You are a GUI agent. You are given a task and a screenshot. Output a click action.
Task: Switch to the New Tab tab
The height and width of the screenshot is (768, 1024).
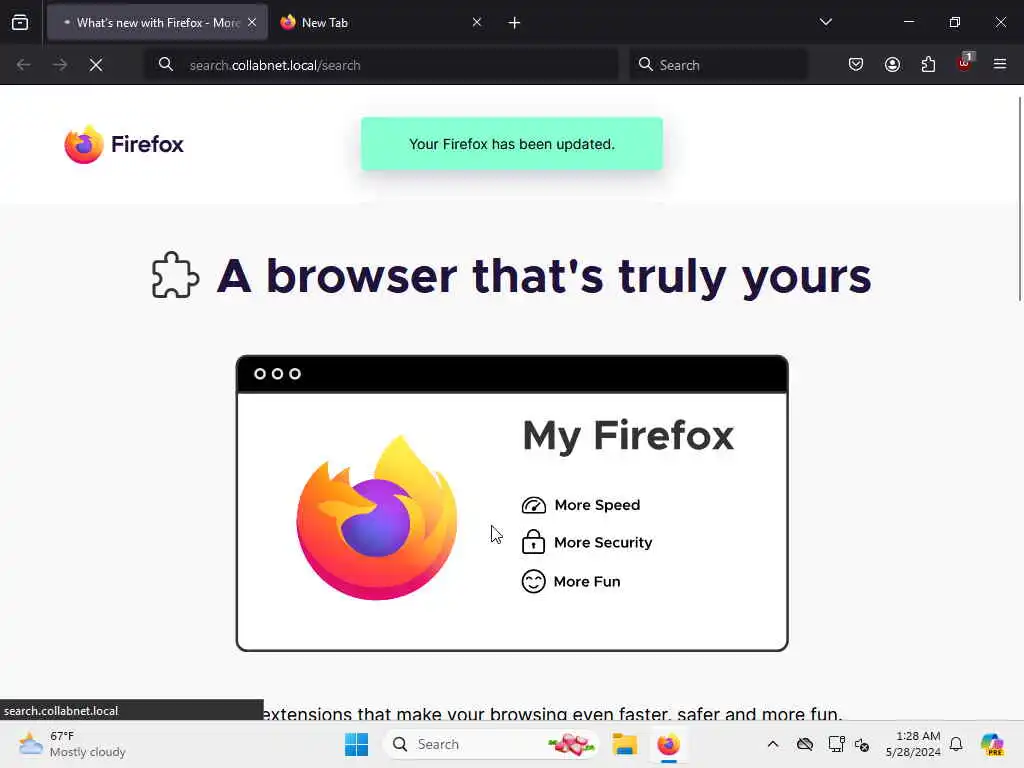click(x=379, y=23)
